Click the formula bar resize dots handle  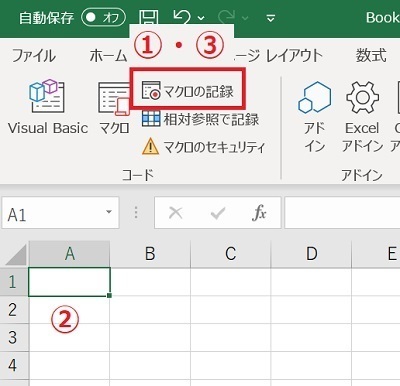coord(136,212)
